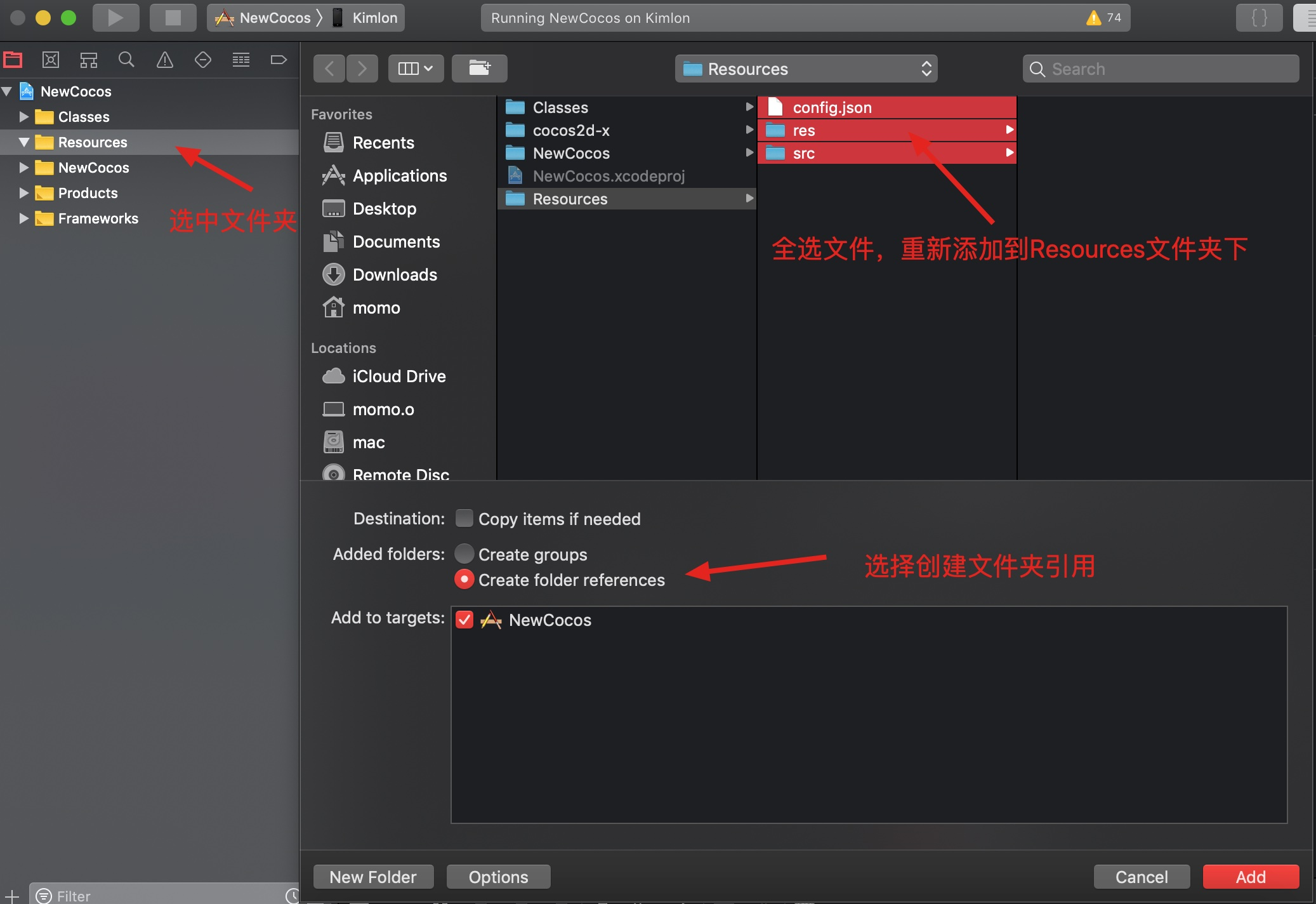Enable Copy items if needed checkbox

pos(464,519)
